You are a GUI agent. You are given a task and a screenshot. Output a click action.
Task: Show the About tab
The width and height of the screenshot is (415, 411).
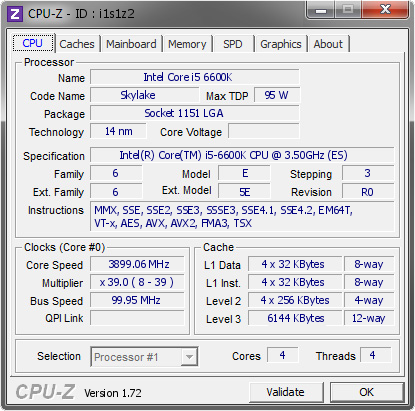[x=328, y=44]
